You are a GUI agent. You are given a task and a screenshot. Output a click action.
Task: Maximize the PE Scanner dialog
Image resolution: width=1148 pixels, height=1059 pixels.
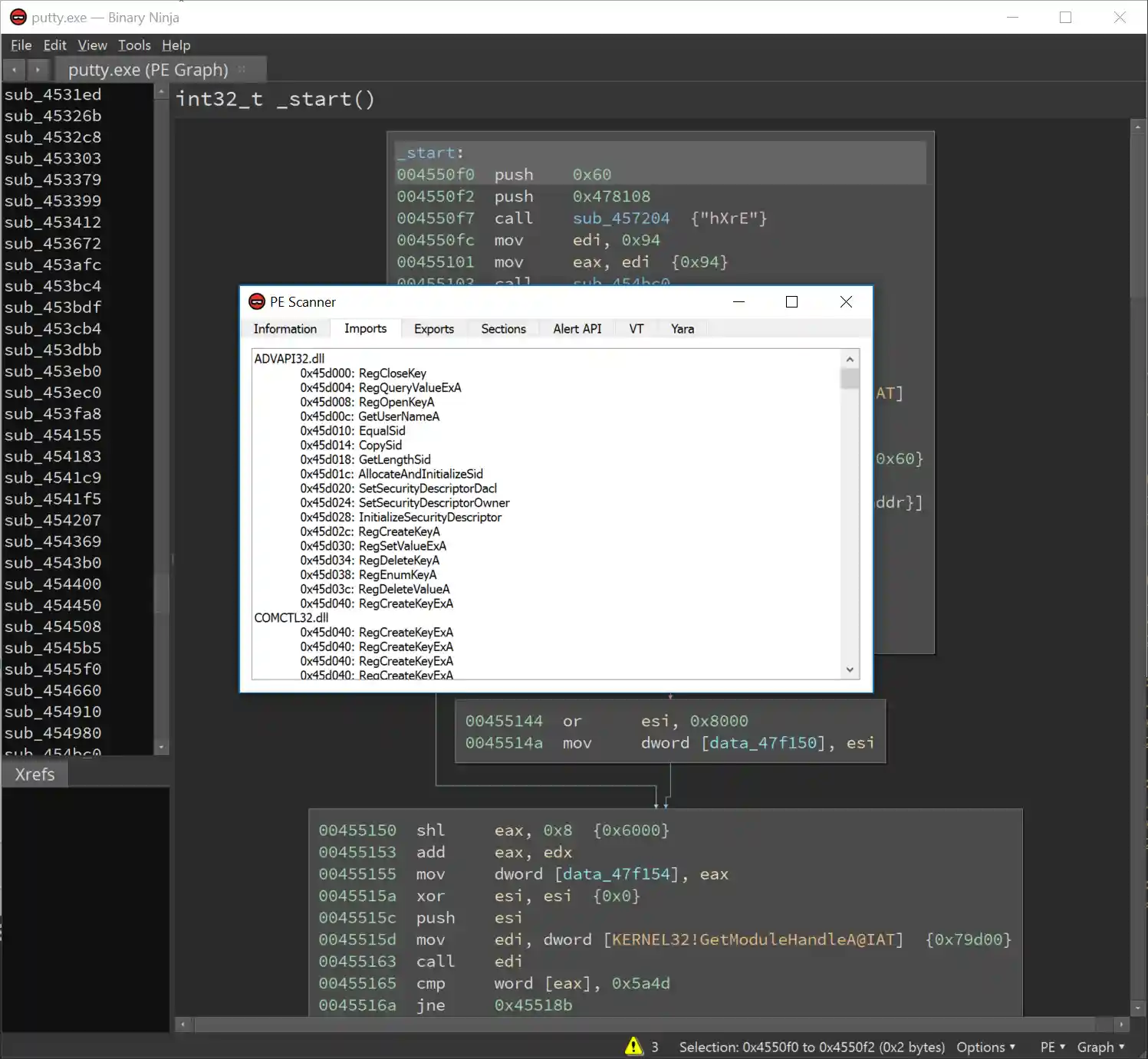[x=791, y=302]
